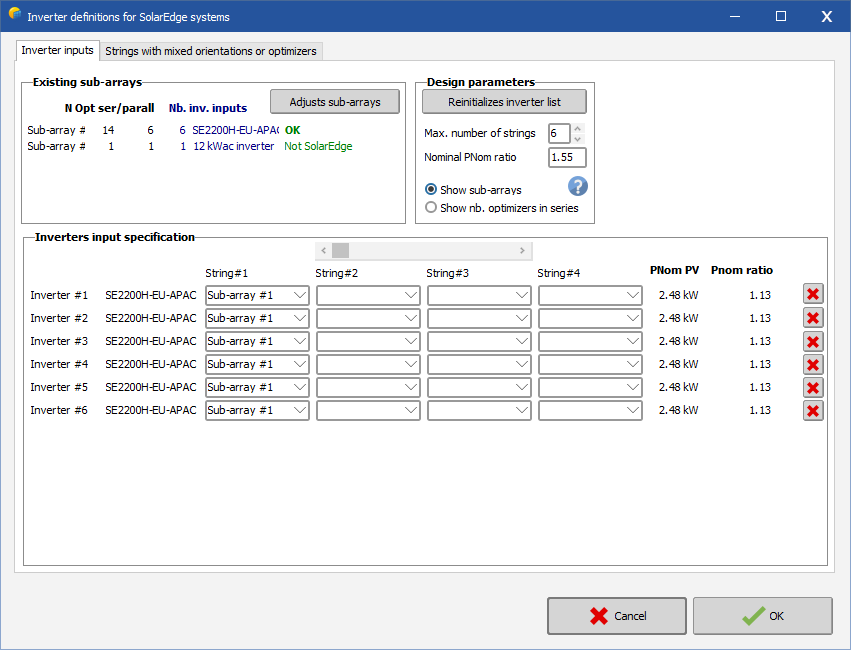Delete Inverter #2 with red X icon
This screenshot has height=650, width=851.
coord(813,317)
